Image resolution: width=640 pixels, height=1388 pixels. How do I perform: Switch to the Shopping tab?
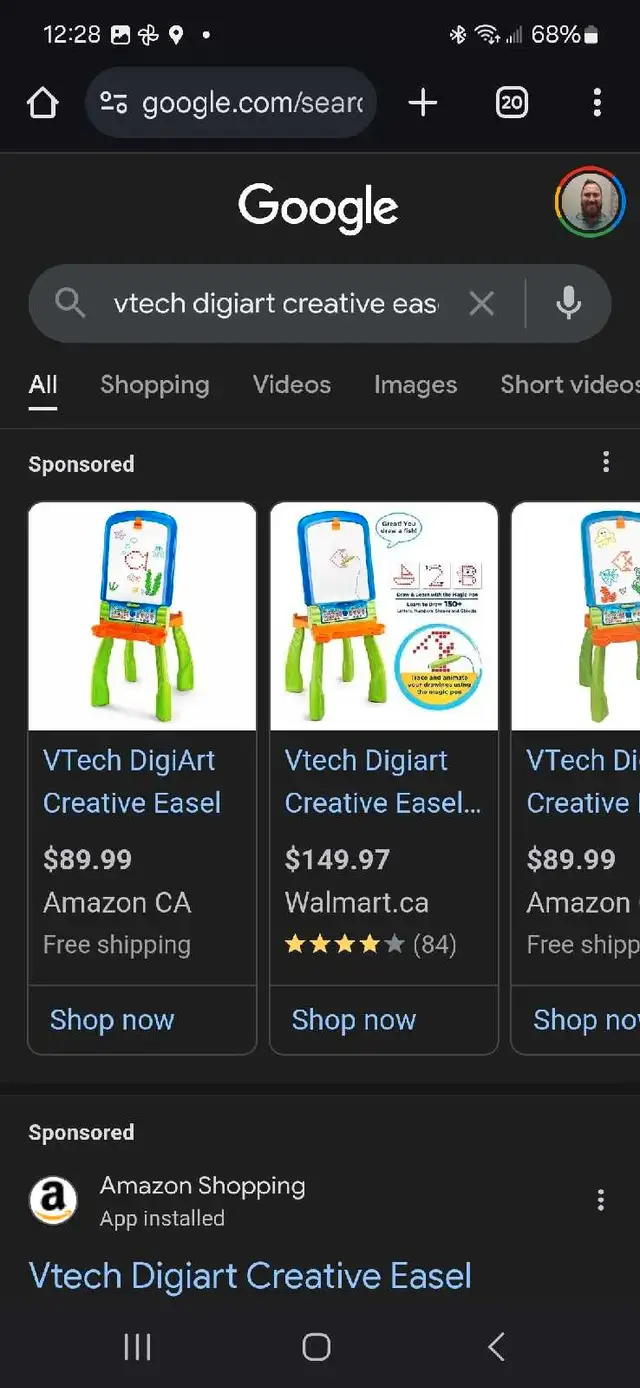155,385
